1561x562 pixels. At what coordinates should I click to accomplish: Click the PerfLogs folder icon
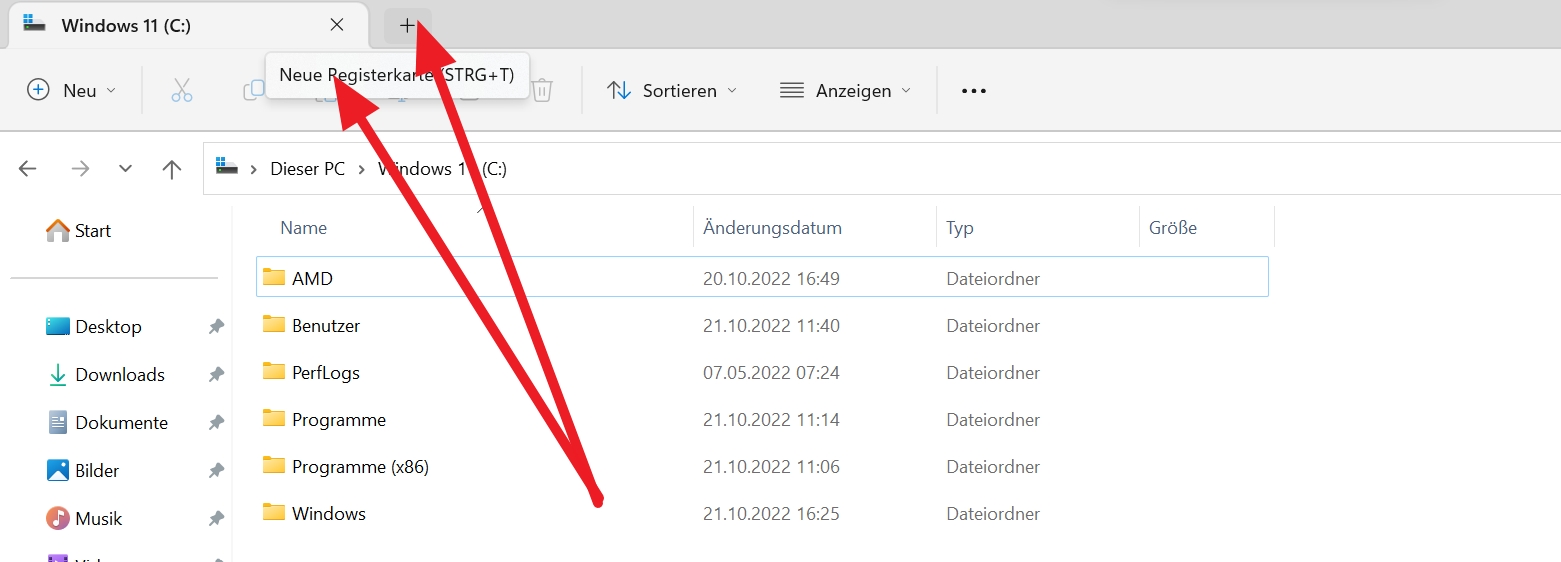click(x=274, y=371)
